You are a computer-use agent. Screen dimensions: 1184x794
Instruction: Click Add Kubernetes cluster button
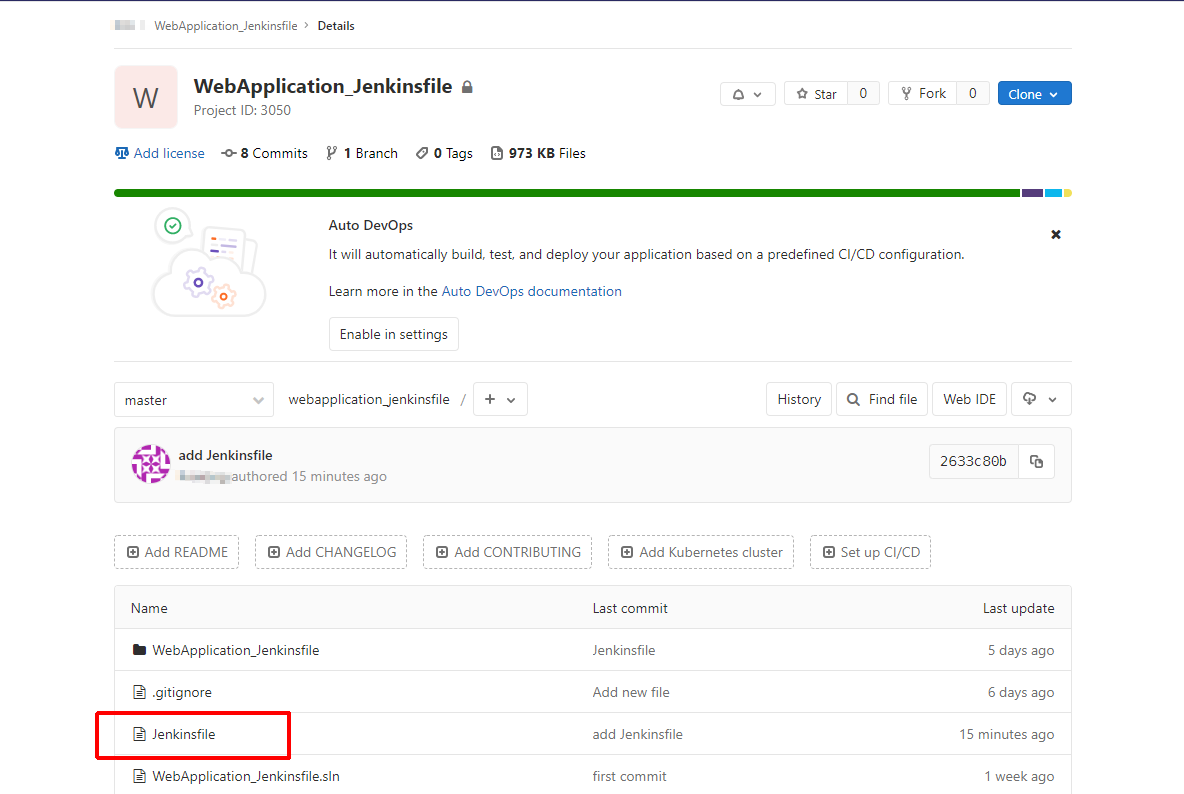(x=701, y=552)
